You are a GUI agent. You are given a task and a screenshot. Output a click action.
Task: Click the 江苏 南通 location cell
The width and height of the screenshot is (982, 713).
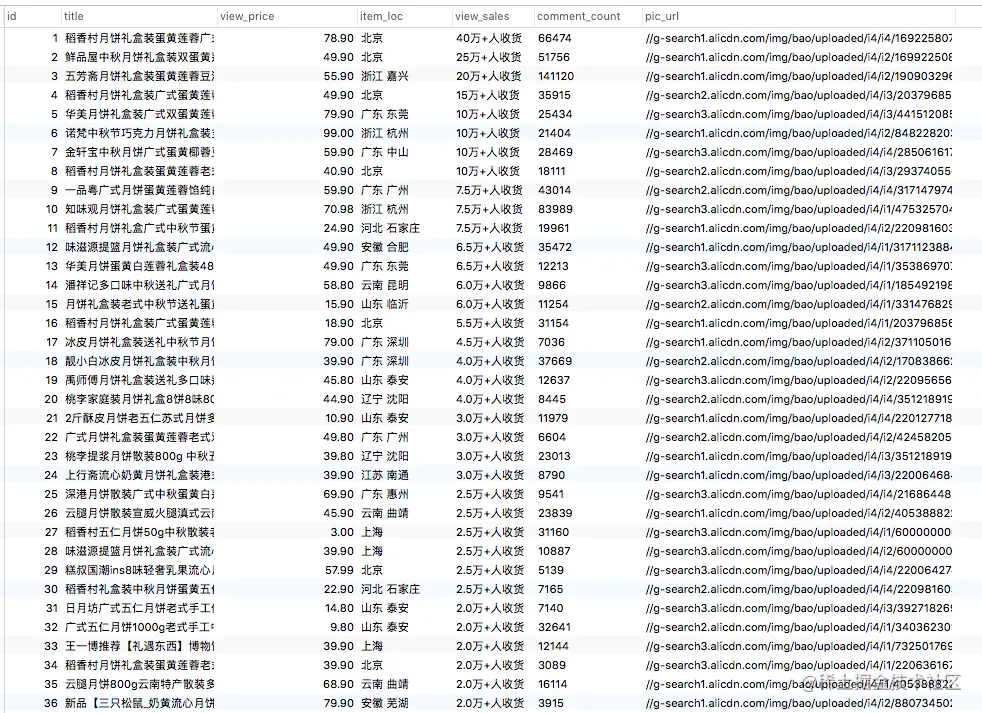(x=385, y=475)
